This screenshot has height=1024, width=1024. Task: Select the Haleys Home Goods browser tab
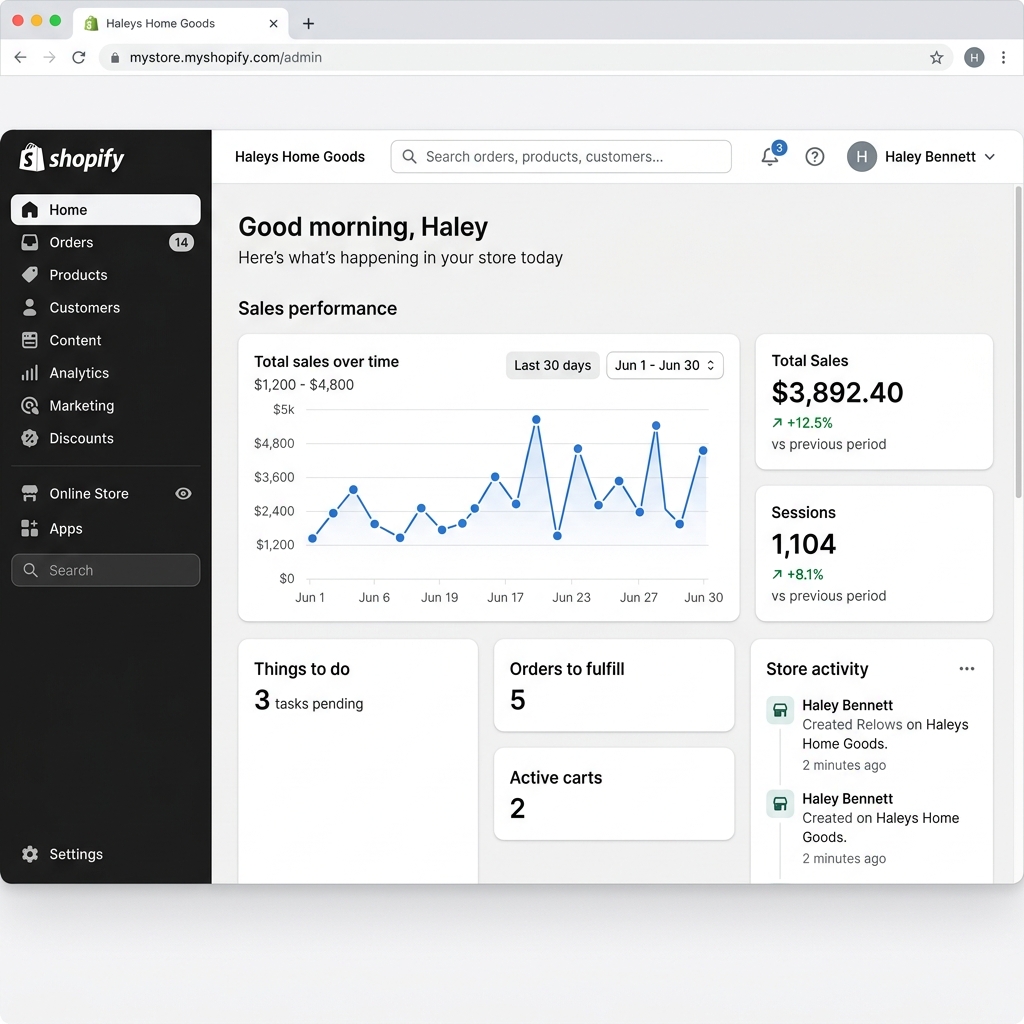point(181,24)
